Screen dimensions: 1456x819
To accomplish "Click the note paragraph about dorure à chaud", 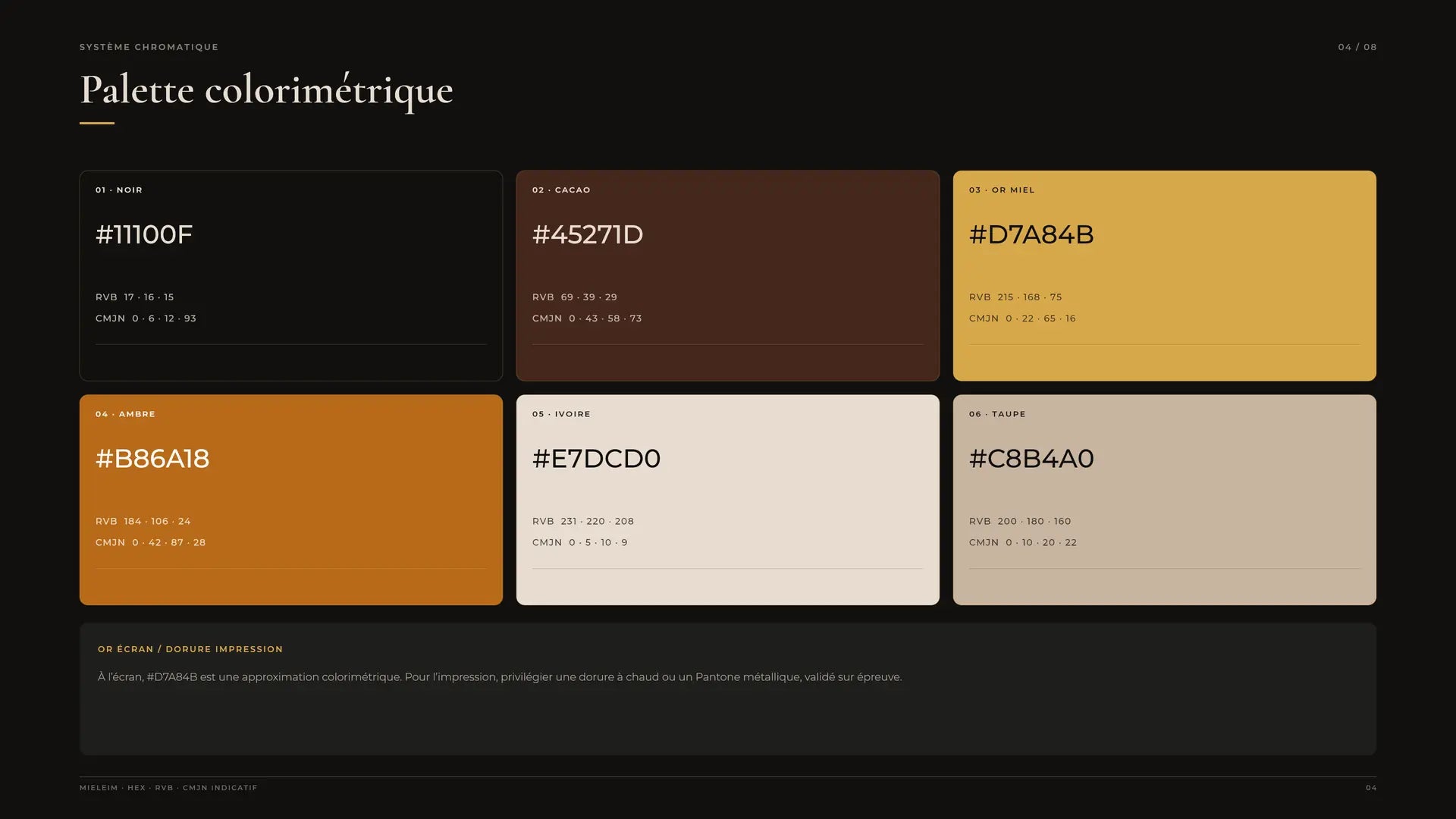I will point(500,677).
